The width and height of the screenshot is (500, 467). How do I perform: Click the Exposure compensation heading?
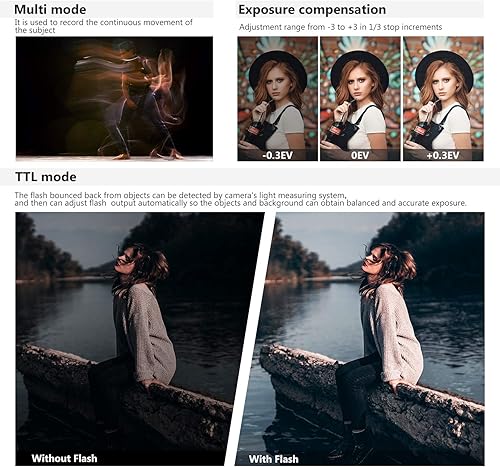pos(312,9)
